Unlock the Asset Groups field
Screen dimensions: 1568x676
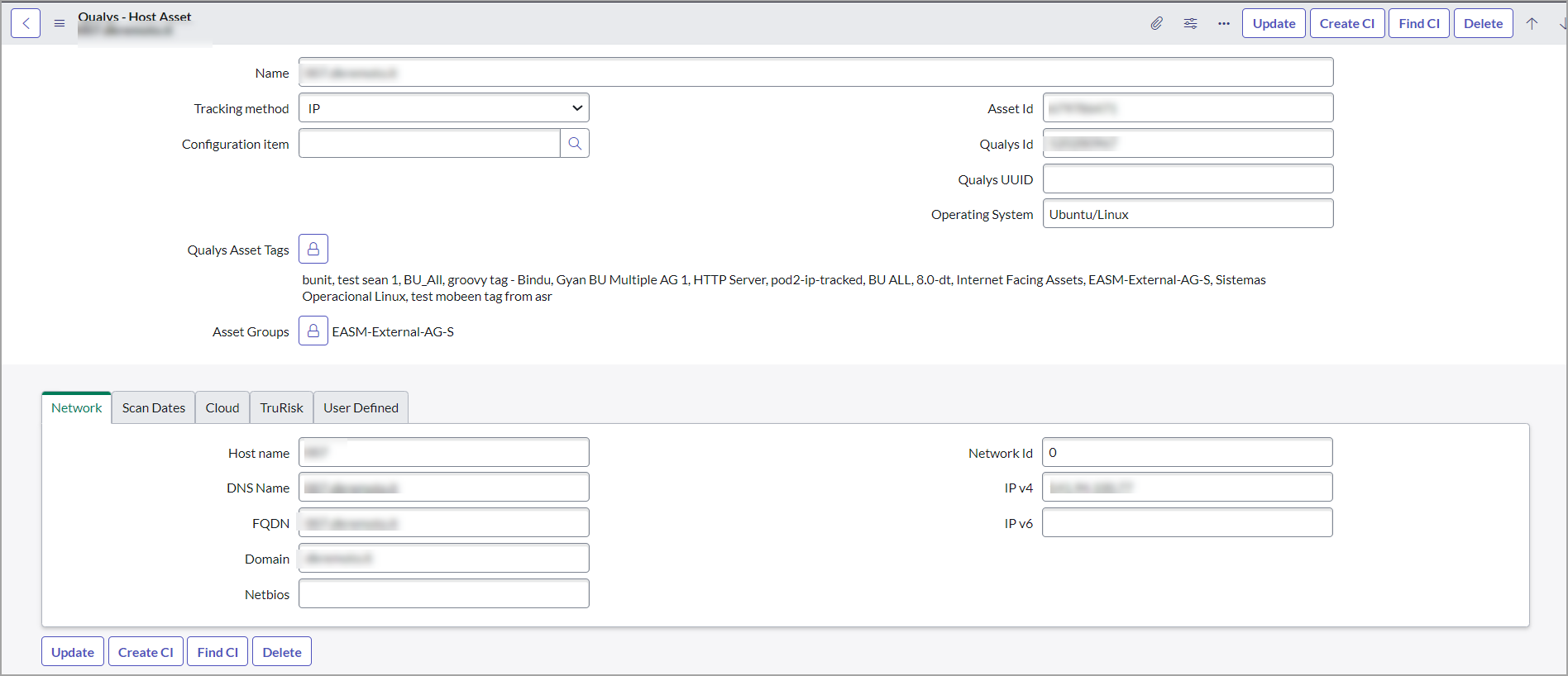[313, 331]
